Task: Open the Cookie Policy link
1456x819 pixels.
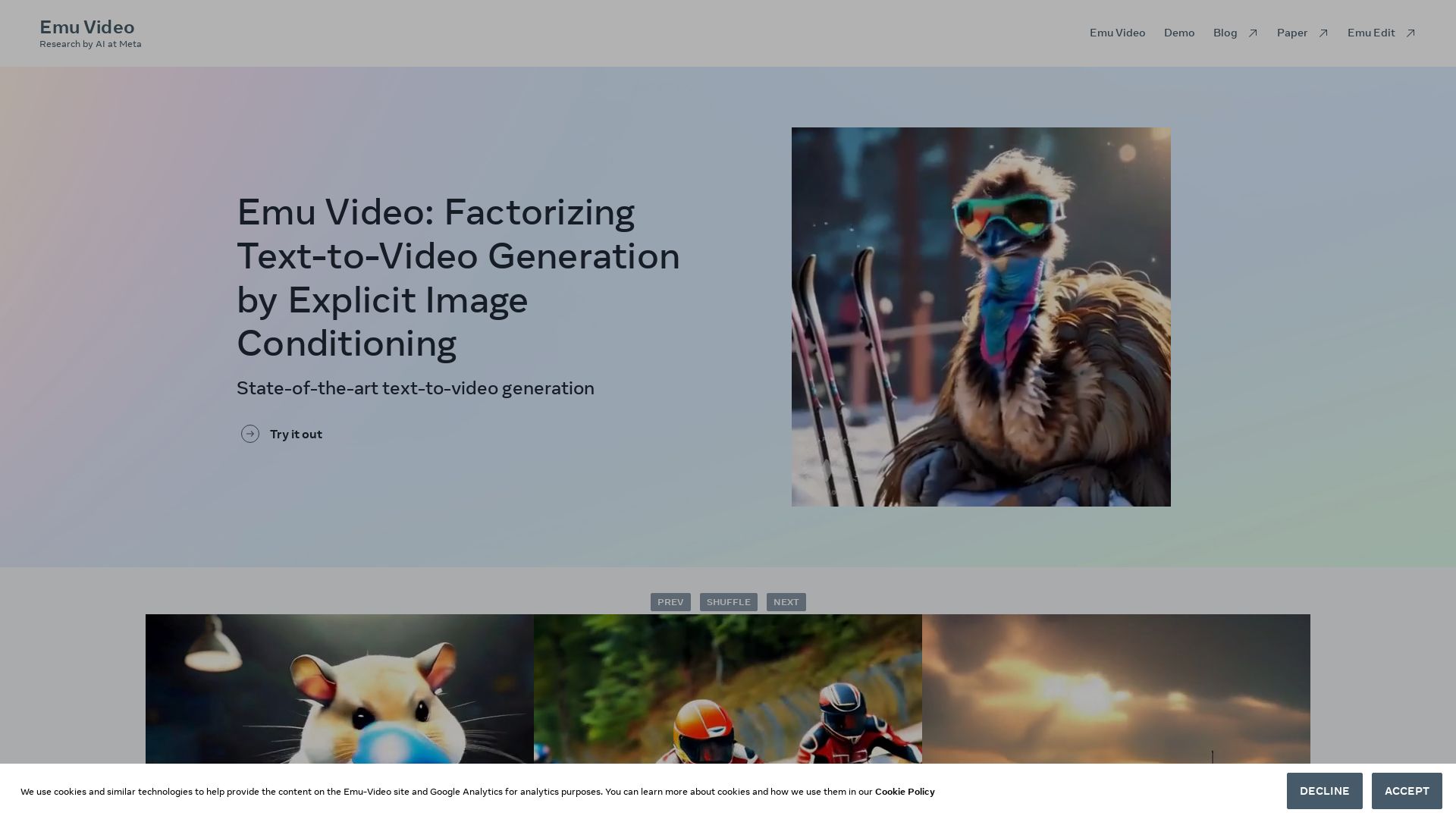Action: pyautogui.click(x=904, y=792)
